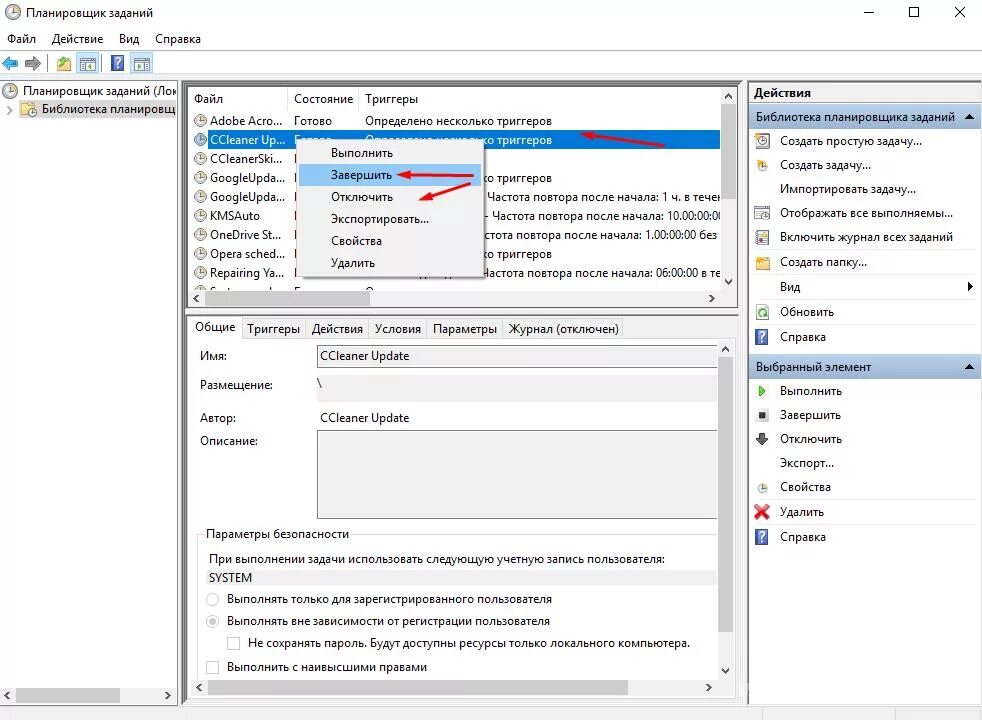Screen dimensions: 982x720
Task: Switch to the Условия tab
Action: (x=398, y=329)
